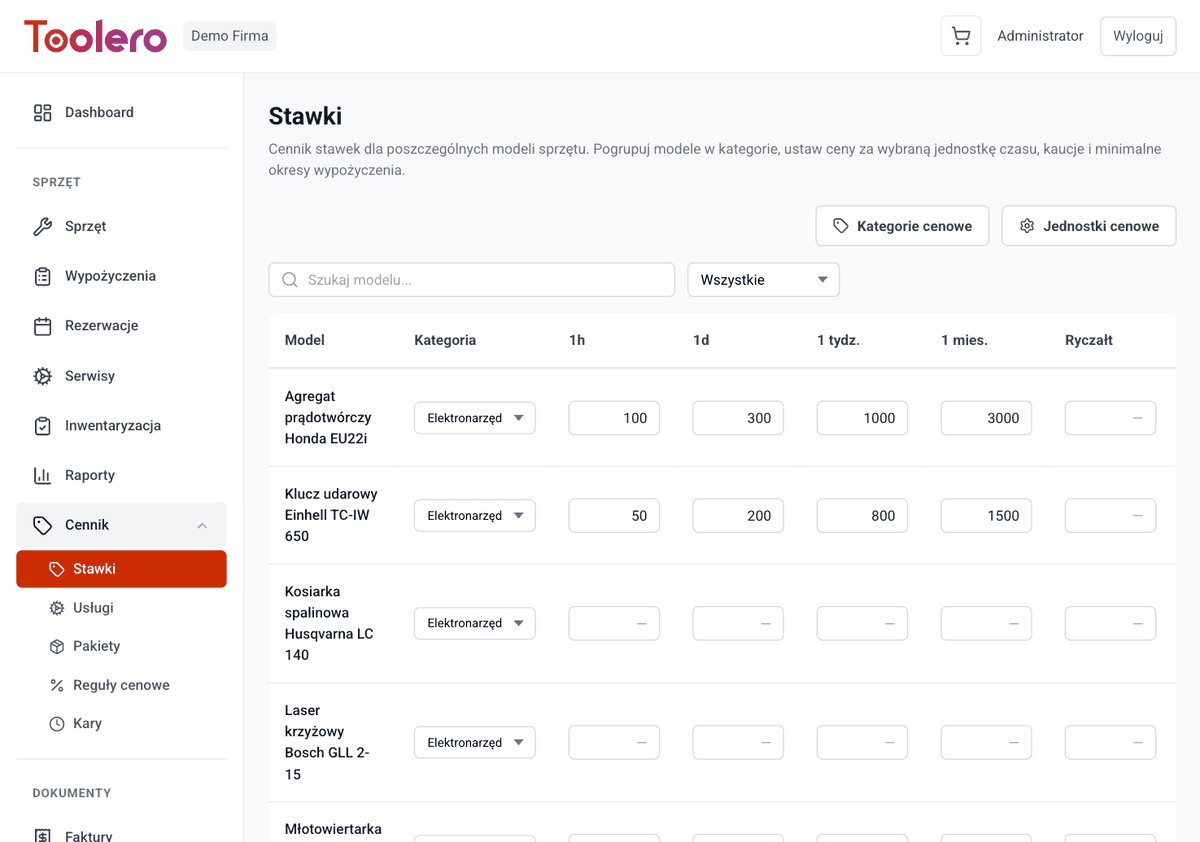Open category dropdown for Laser krzyżowy Bosch

(x=474, y=743)
